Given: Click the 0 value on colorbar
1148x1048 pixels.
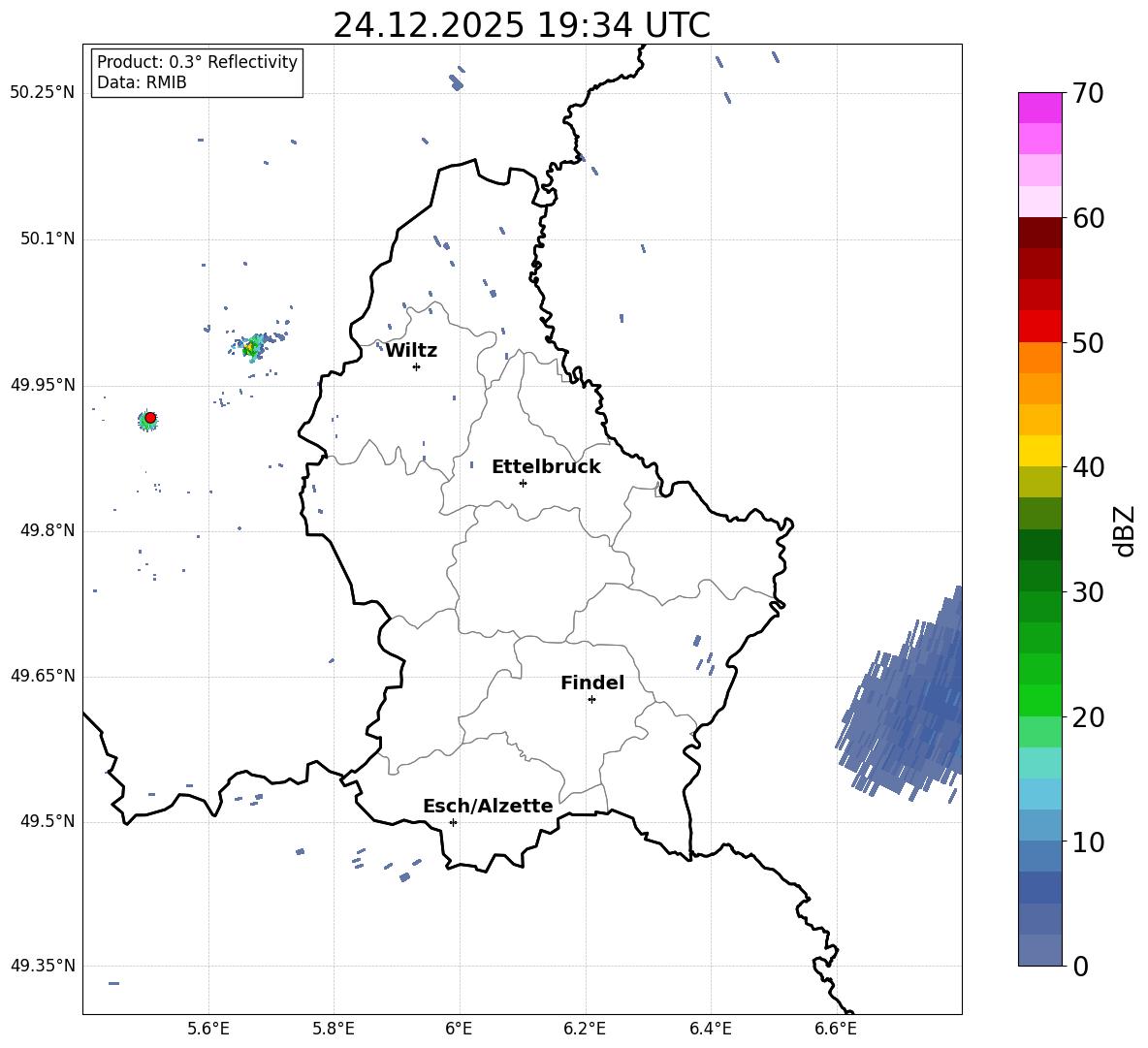Looking at the screenshot, I should click(1080, 966).
